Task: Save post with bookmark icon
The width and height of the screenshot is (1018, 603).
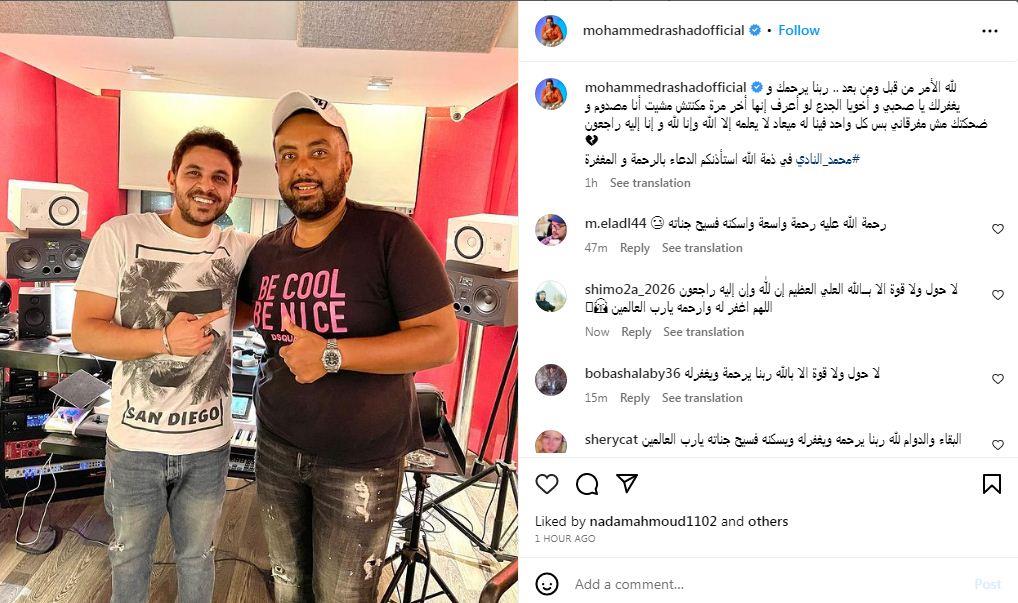Action: [991, 484]
